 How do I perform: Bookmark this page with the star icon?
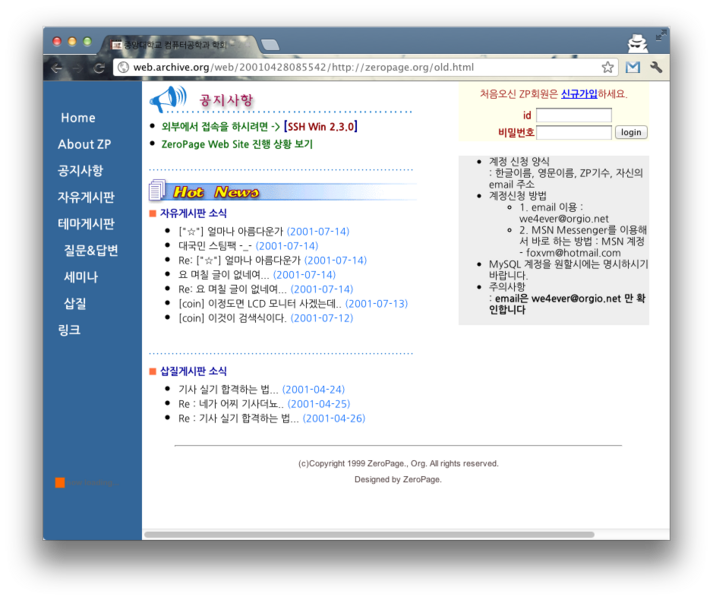click(608, 67)
